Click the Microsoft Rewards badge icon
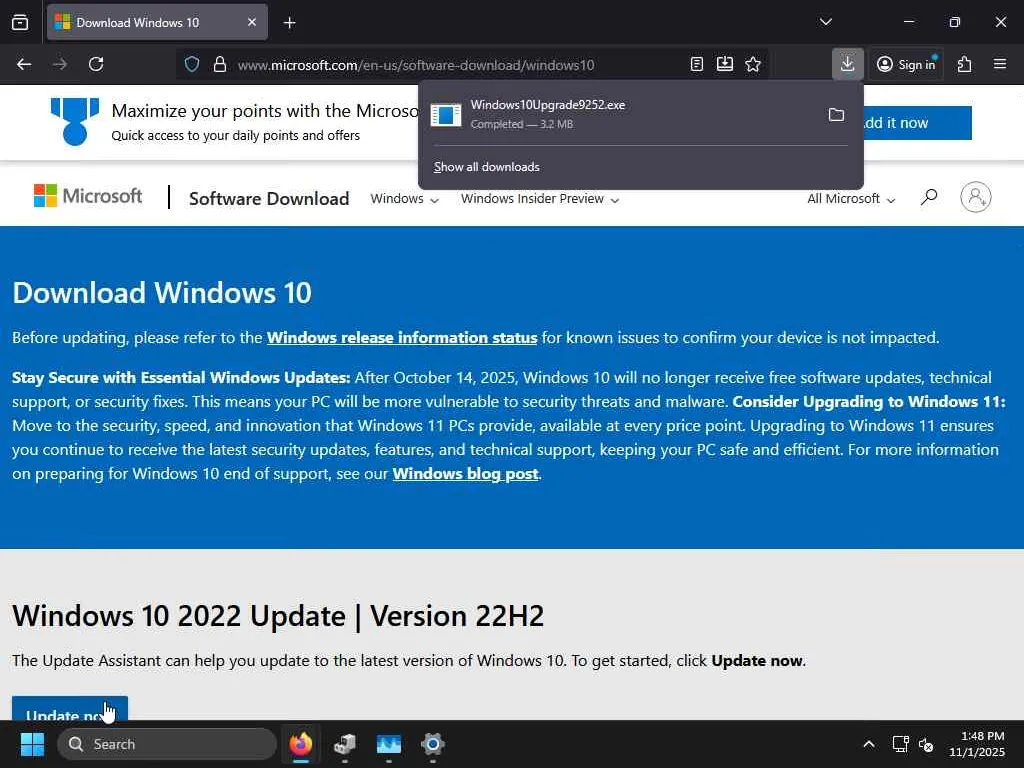 [75, 121]
